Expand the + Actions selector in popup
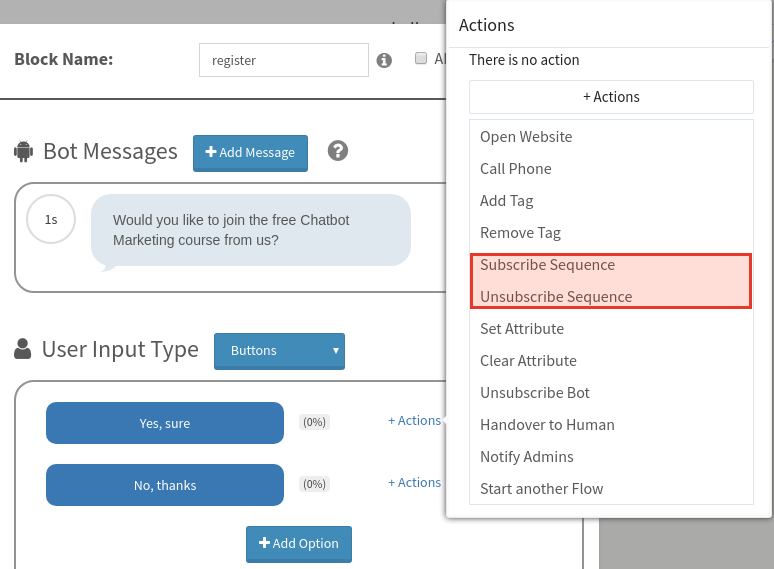Screen dimensions: 774x569 [611, 97]
